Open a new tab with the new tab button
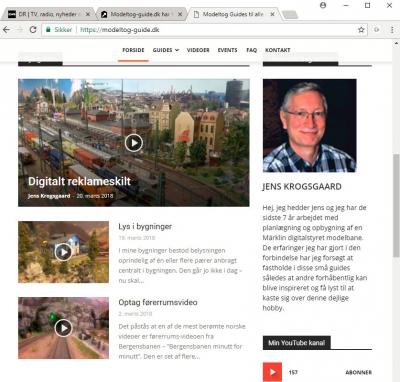 [289, 14]
